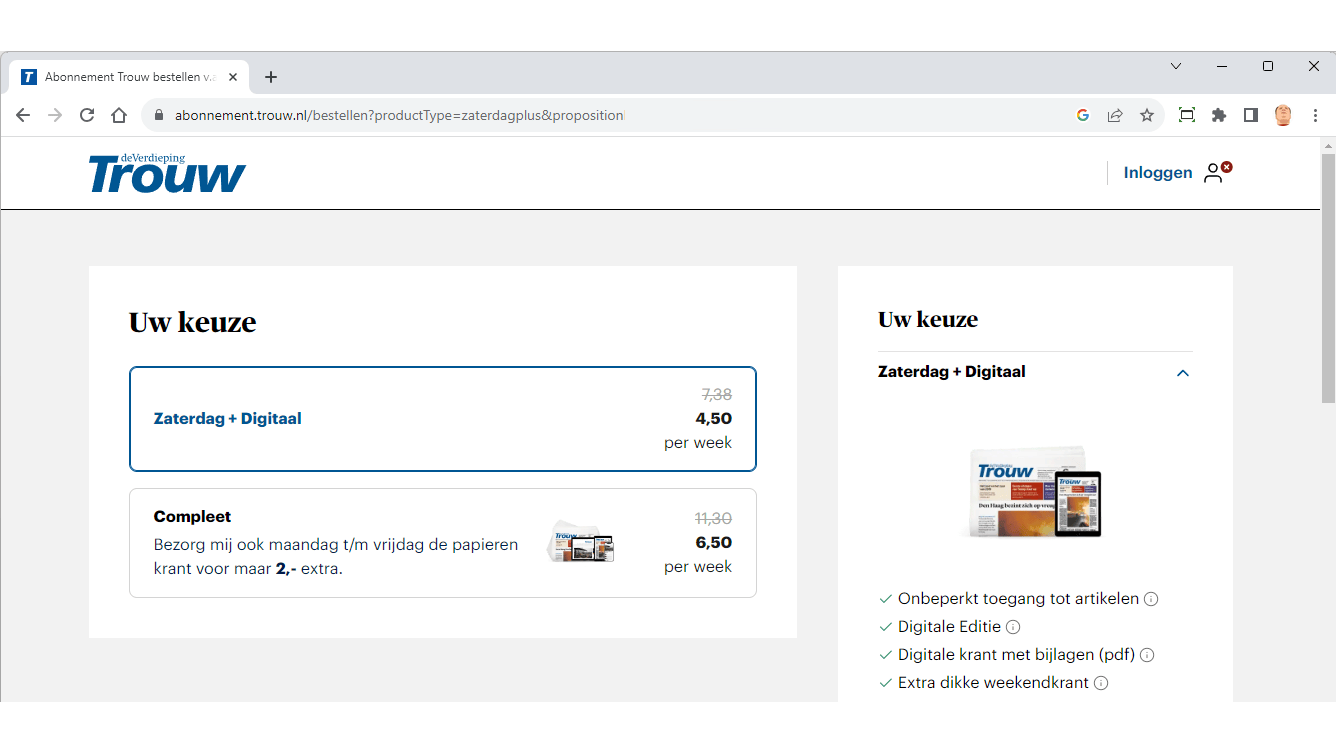This screenshot has width=1336, height=752.
Task: Click the Trouw logo
Action: click(167, 173)
